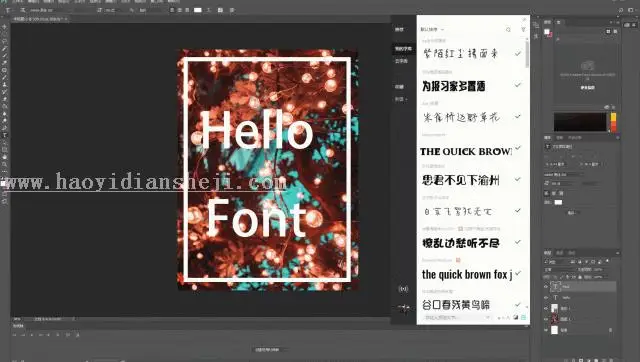The image size is (640, 362).
Task: Select the Horizontal Type tool
Action: [x=4, y=135]
